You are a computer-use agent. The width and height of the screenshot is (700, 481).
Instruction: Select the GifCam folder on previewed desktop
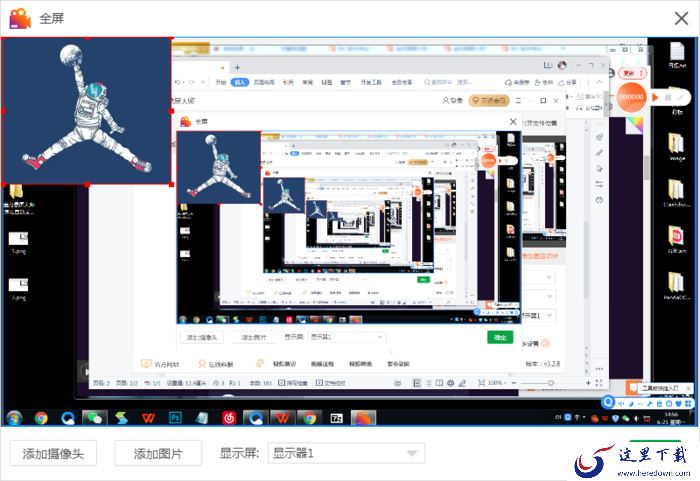[x=676, y=239]
